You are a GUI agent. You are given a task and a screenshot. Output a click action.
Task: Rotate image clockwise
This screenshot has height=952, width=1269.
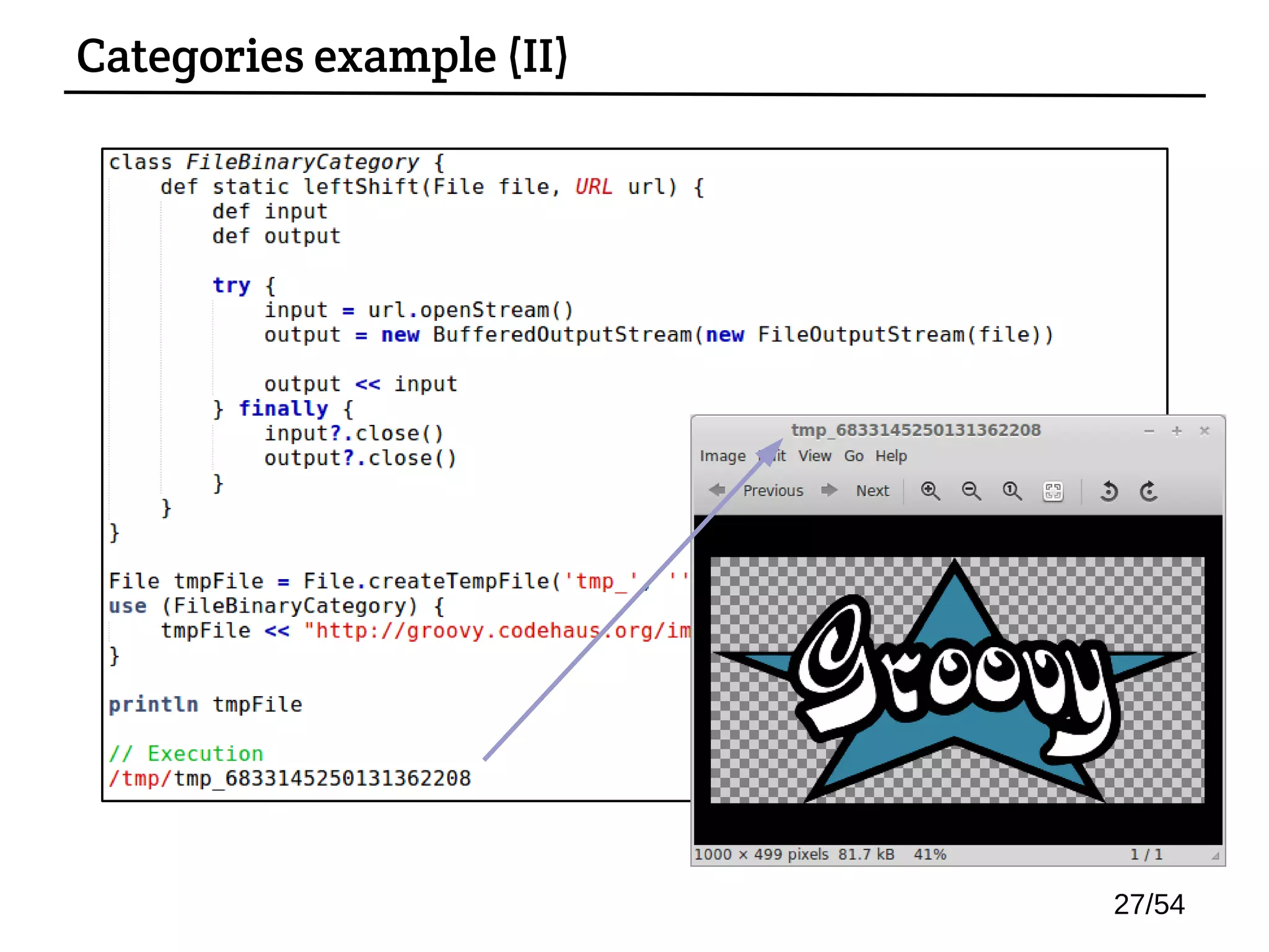1149,491
